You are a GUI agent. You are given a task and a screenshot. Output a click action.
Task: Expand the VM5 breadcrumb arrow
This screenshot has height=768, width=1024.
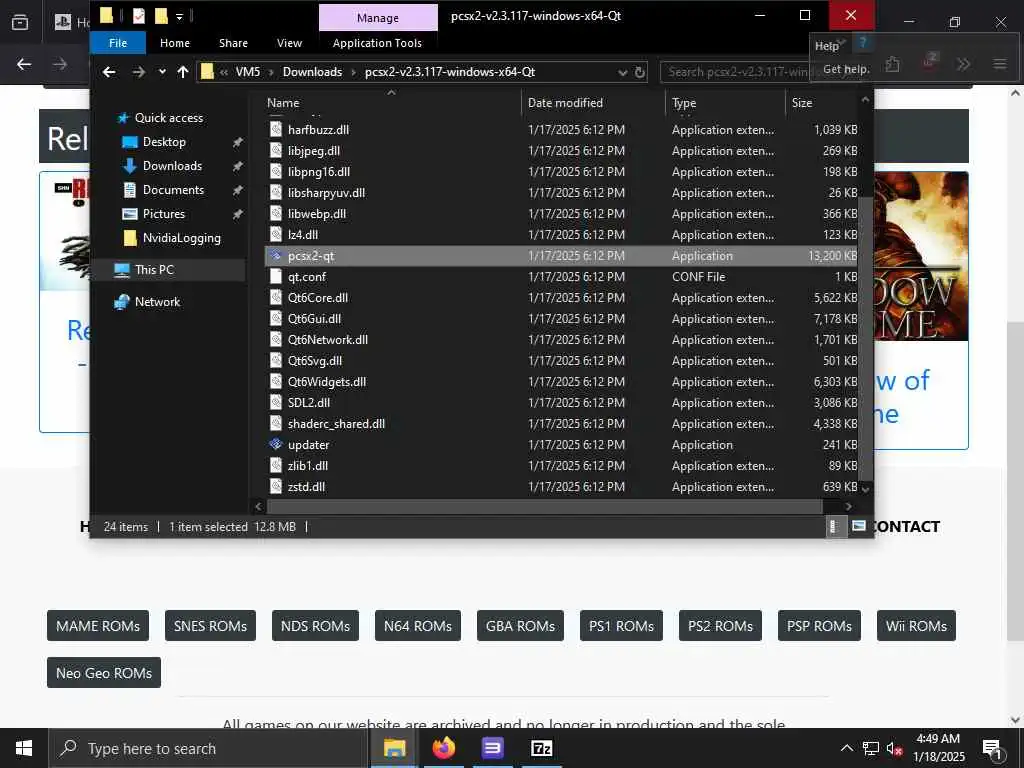270,72
